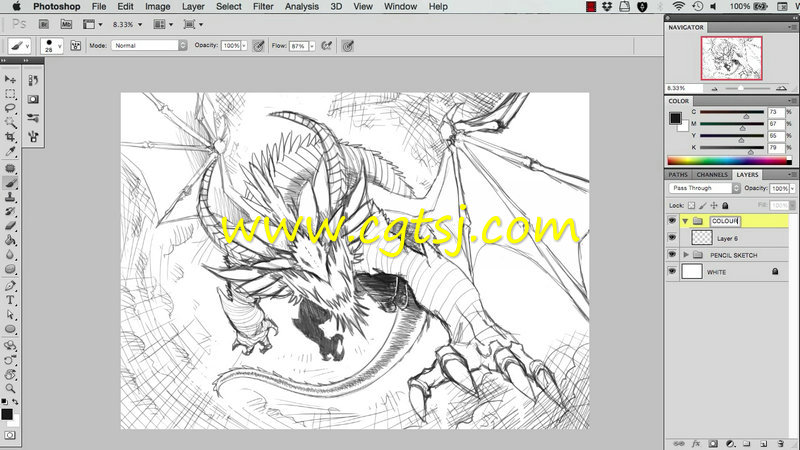800x450 pixels.
Task: Select the Spot Healing Brush tool
Action: tap(10, 168)
